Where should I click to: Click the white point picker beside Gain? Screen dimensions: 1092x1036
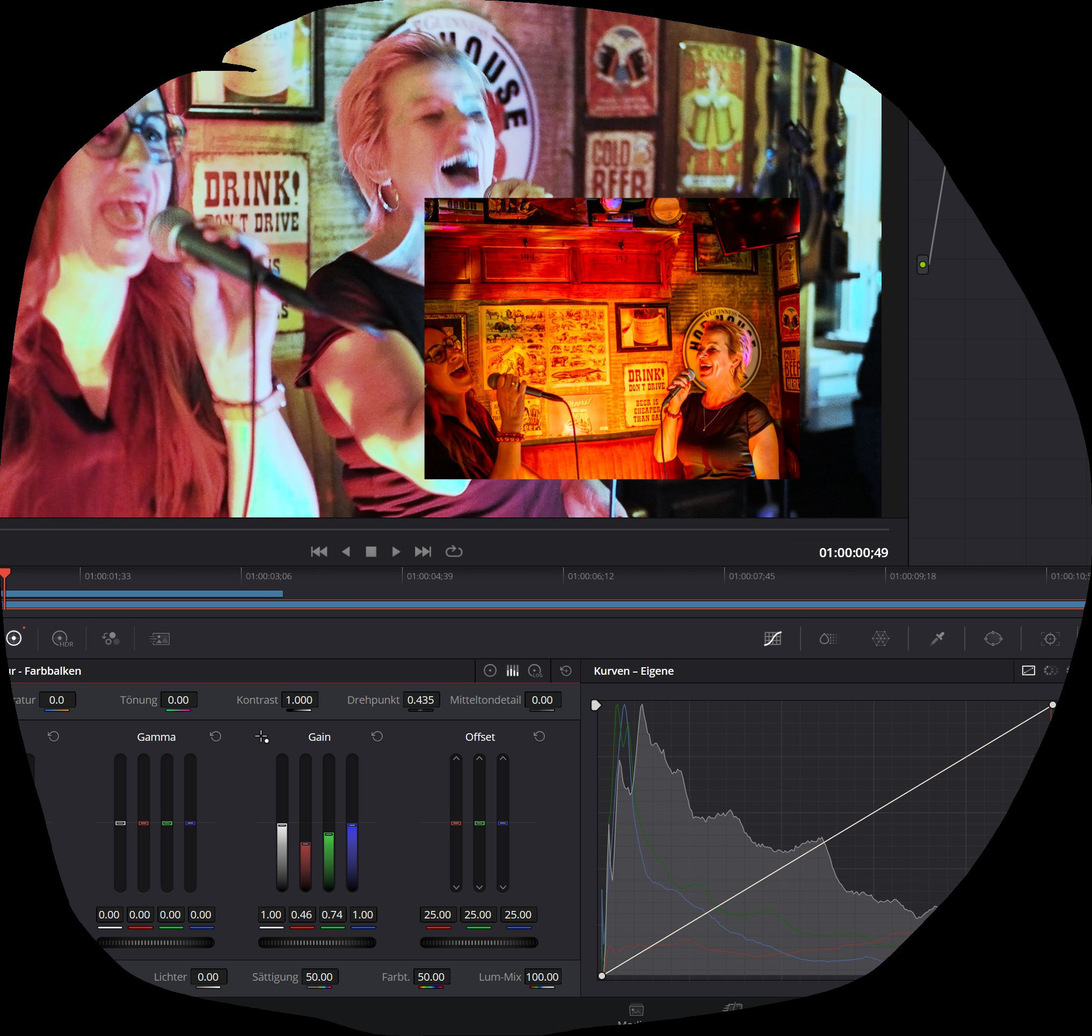(x=262, y=737)
